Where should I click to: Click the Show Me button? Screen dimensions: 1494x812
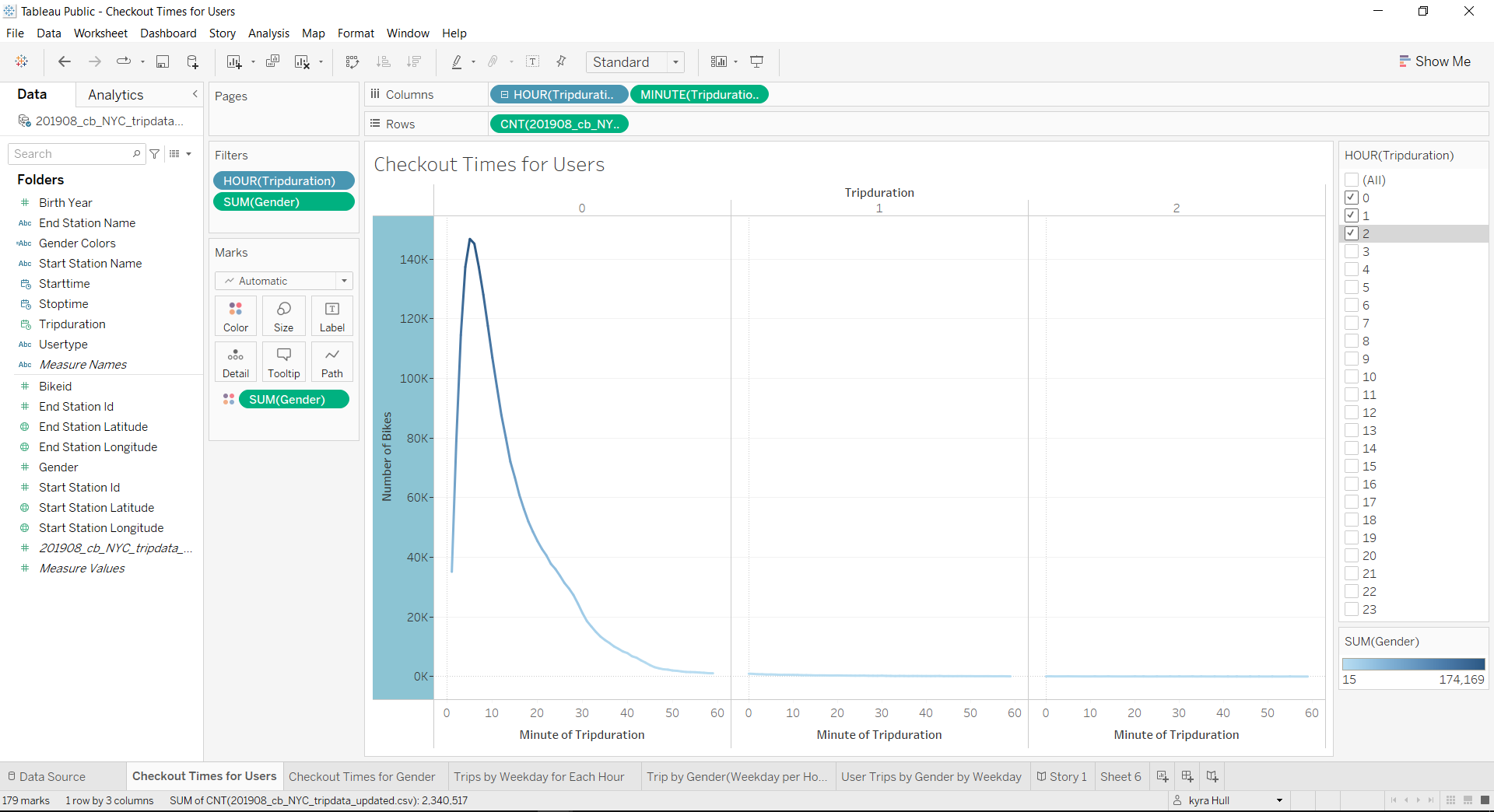[x=1436, y=61]
